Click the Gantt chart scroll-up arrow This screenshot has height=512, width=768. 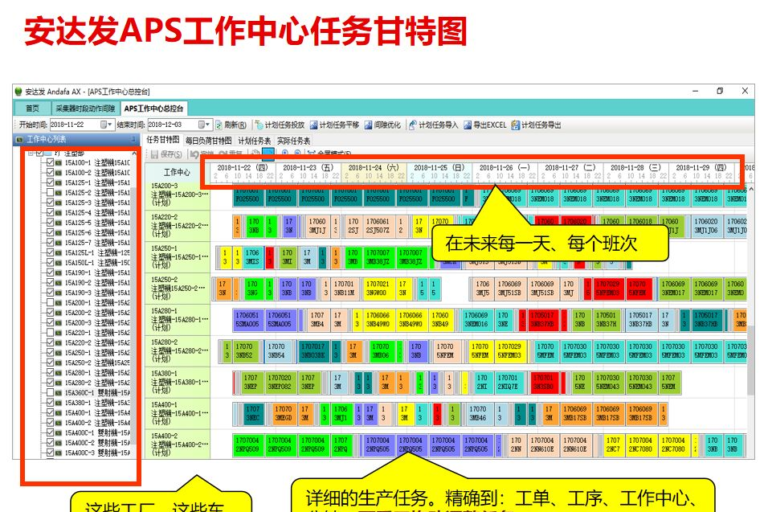click(x=751, y=189)
